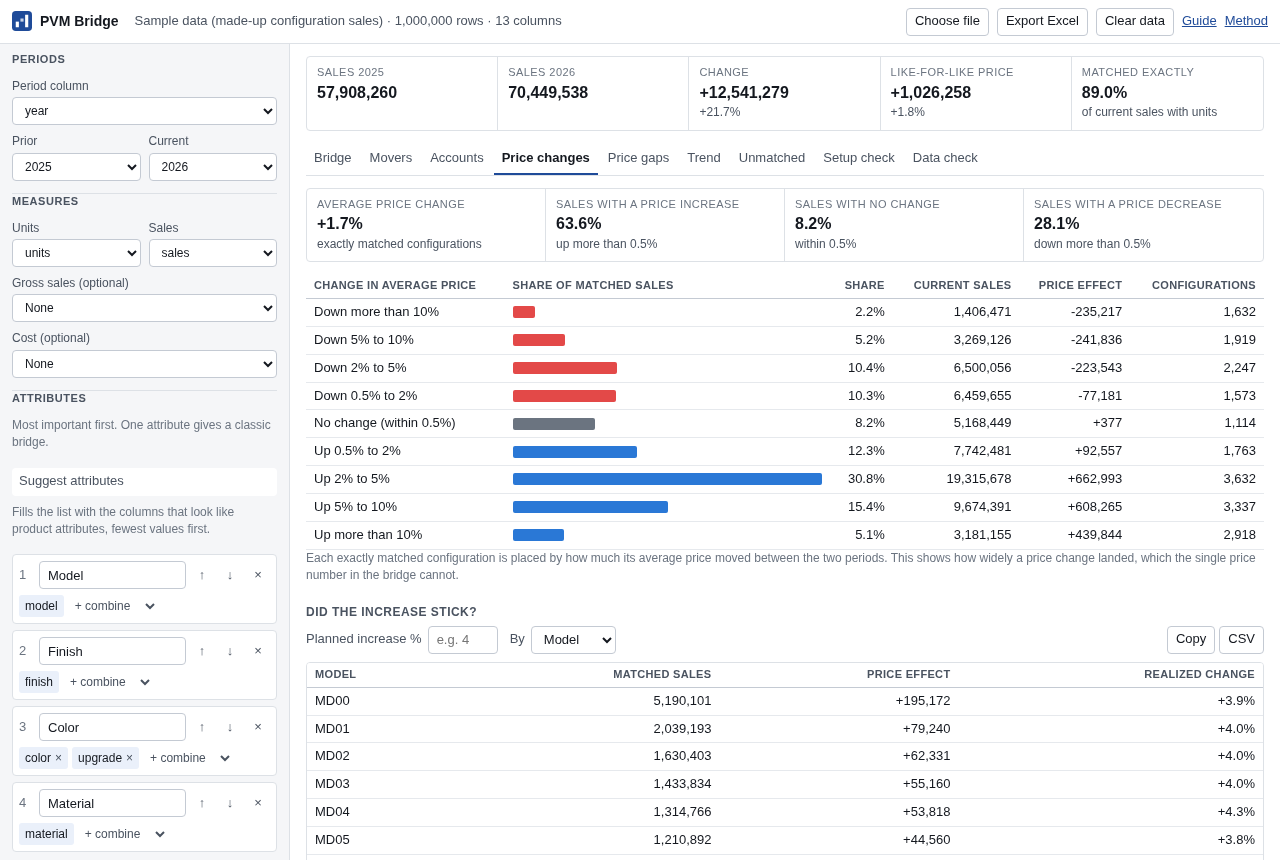The height and width of the screenshot is (860, 1280).
Task: Open the Current period dropdown
Action: (x=213, y=167)
